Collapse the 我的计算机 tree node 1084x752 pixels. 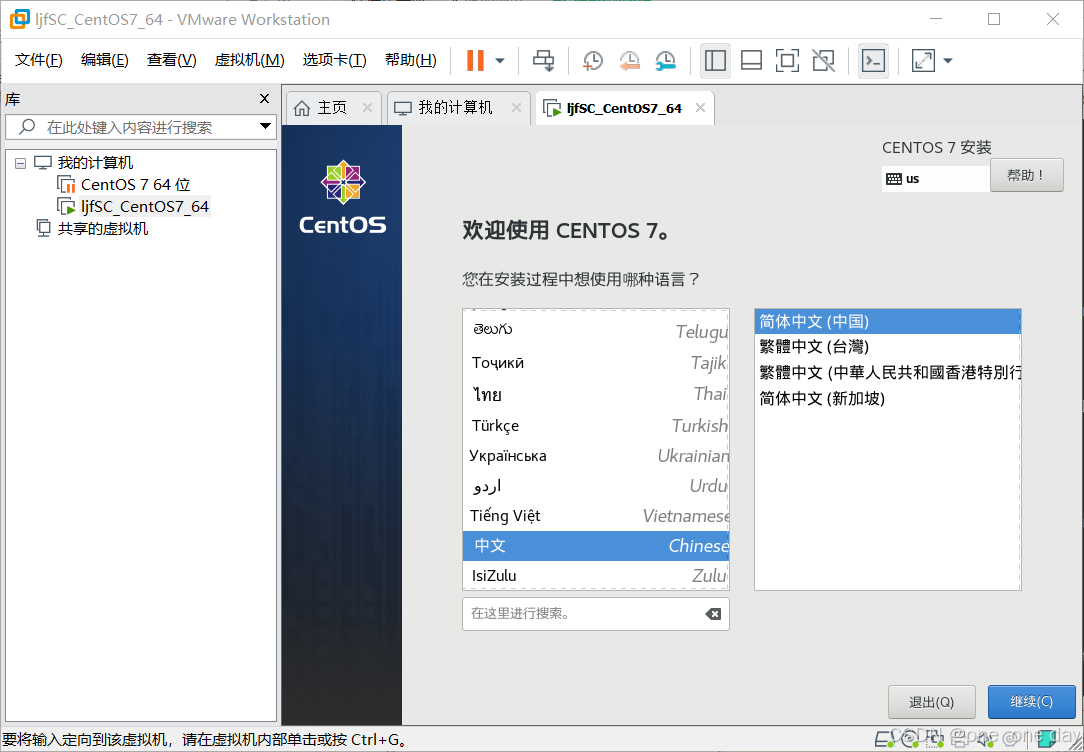pos(20,163)
